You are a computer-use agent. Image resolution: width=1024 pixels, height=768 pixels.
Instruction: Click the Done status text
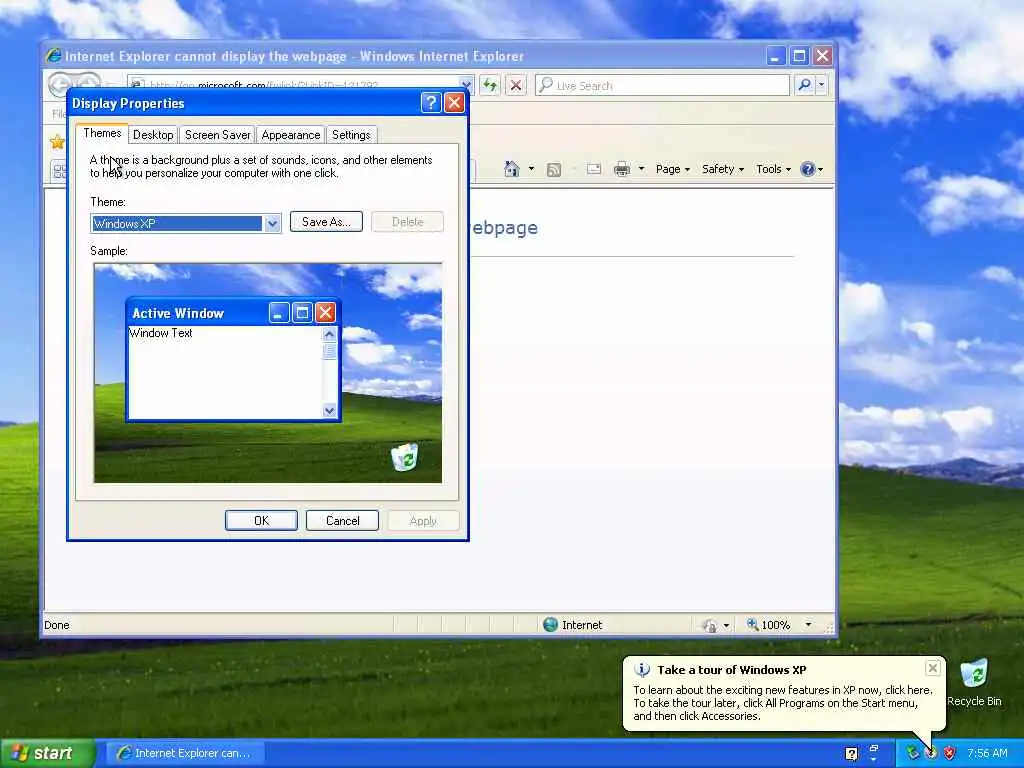pos(56,625)
